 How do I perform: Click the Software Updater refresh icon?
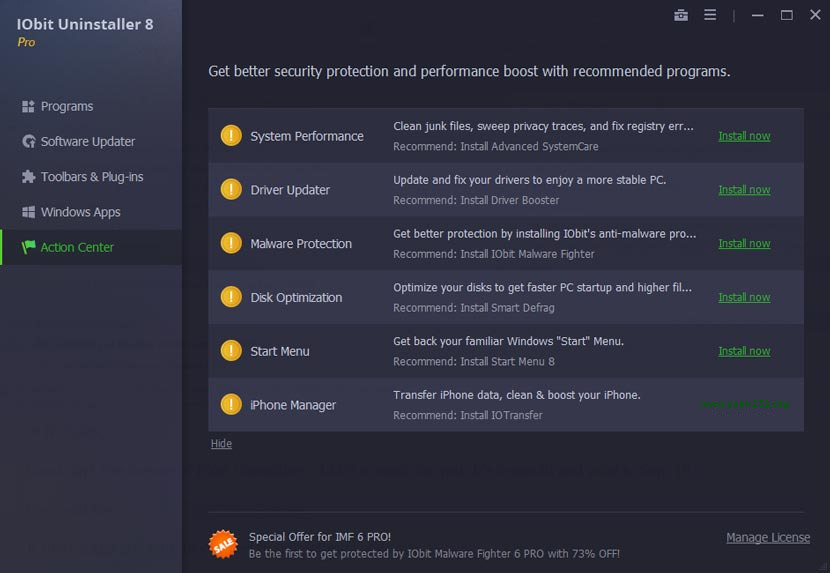click(29, 141)
